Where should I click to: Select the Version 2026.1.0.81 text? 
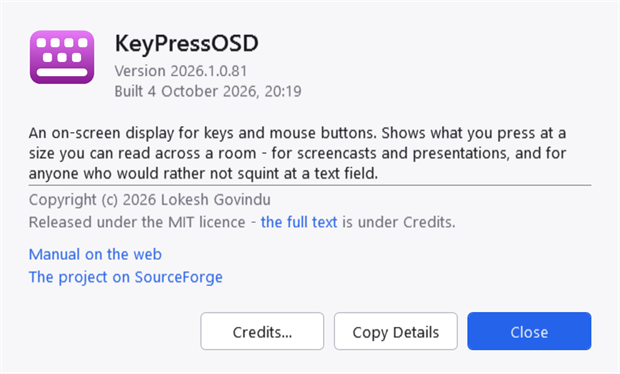181,71
